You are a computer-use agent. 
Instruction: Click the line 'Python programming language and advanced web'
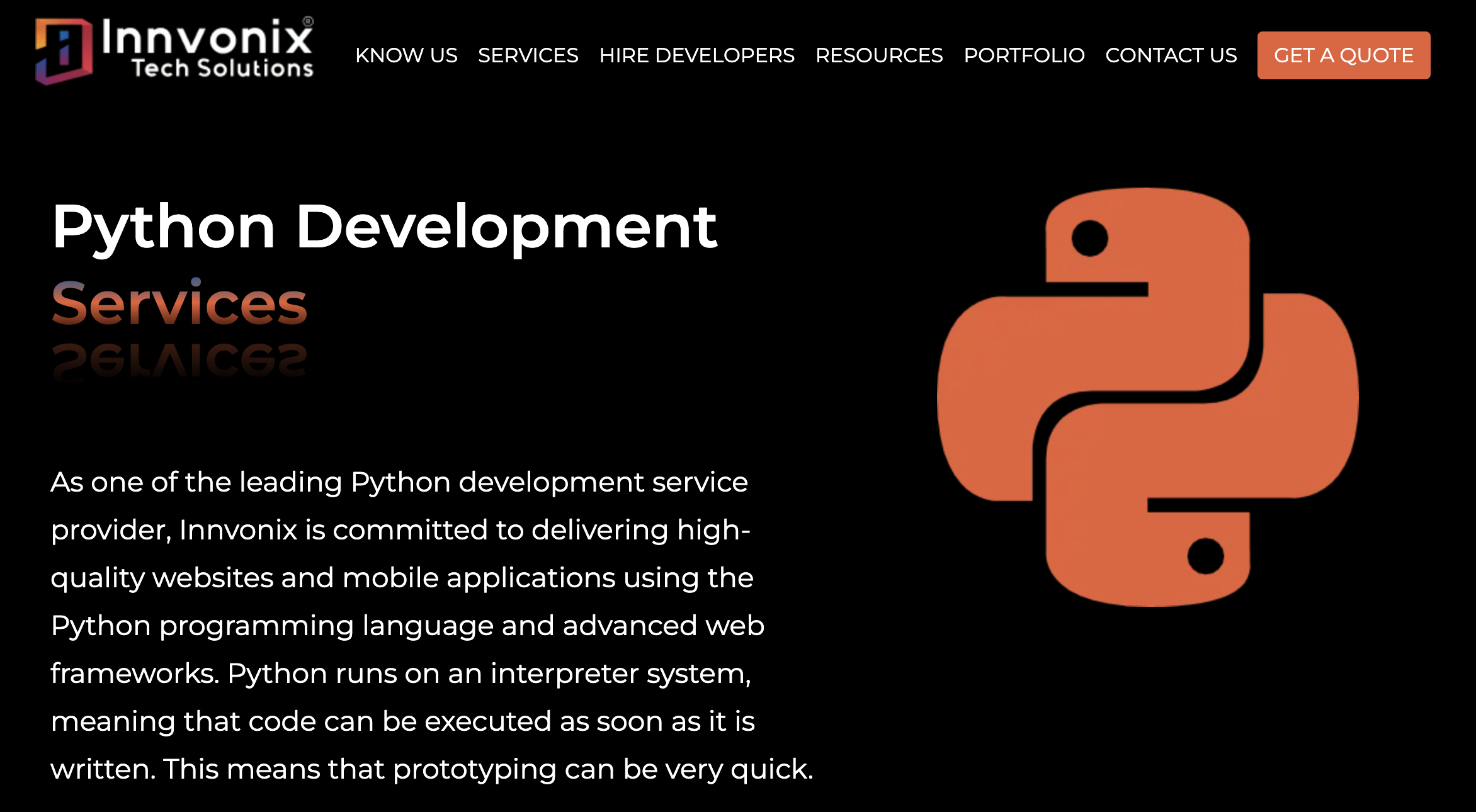(x=407, y=626)
